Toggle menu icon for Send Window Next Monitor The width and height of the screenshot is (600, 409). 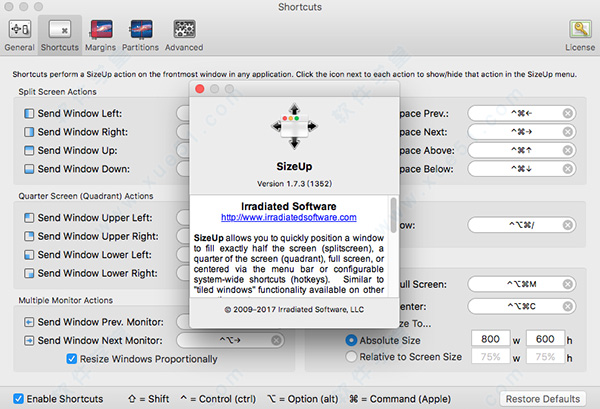[x=29, y=341]
